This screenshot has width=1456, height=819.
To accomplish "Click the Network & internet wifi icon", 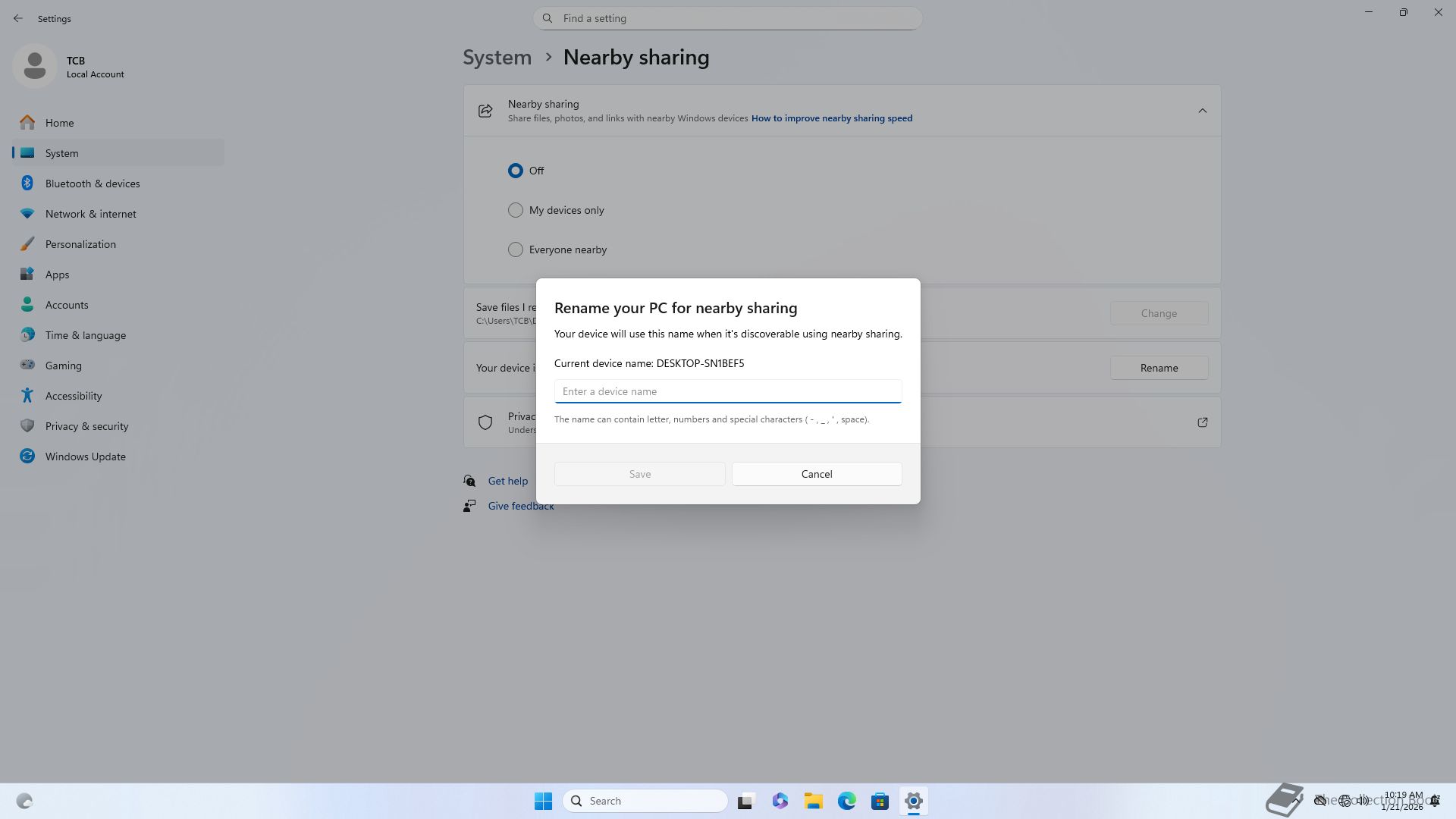I will pyautogui.click(x=27, y=214).
